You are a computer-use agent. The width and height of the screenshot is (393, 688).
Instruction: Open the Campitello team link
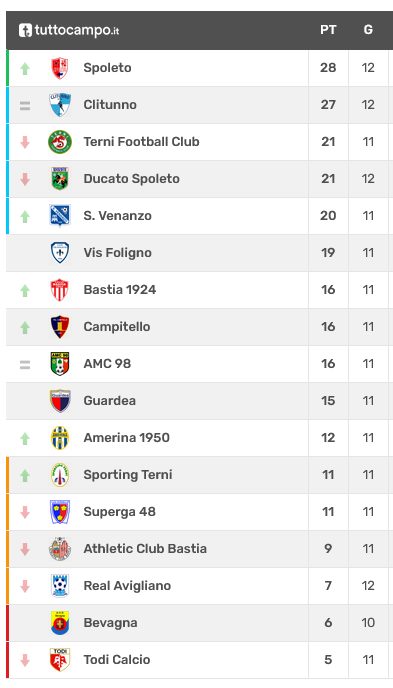117,327
